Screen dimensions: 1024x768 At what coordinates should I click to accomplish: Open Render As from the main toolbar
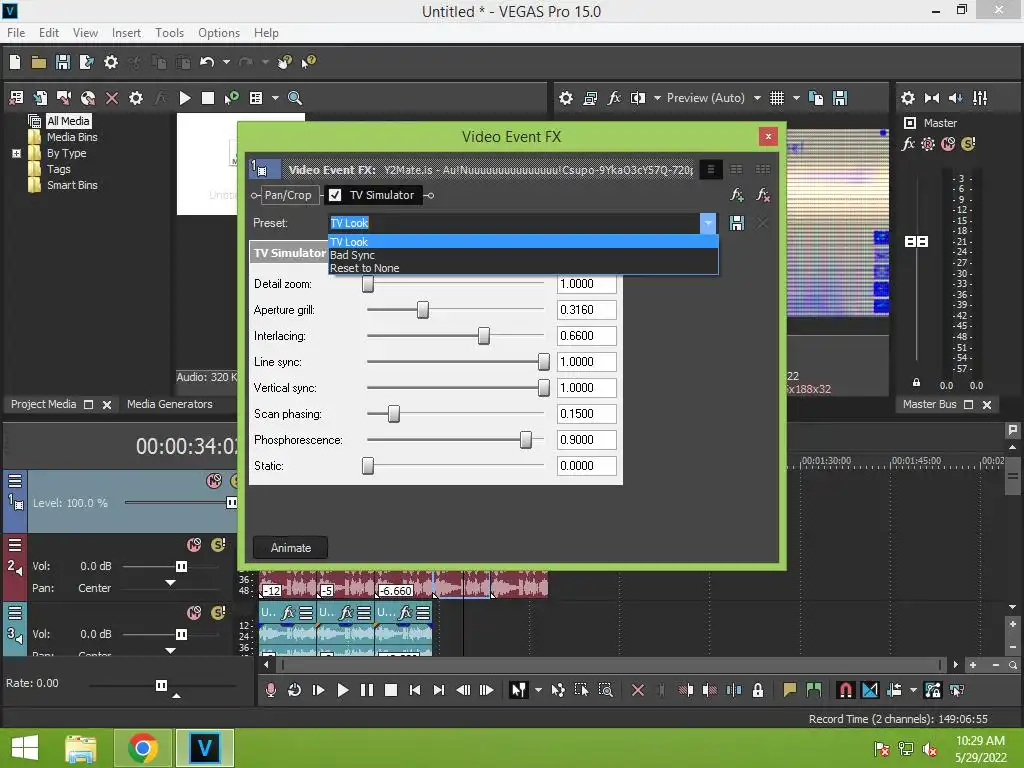click(87, 62)
